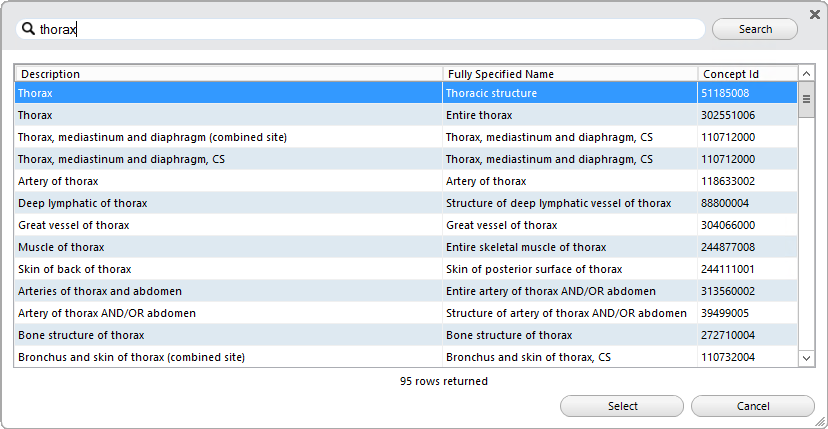This screenshot has height=429, width=828.
Task: Click the scroll up arrow in the results list
Action: click(x=806, y=74)
